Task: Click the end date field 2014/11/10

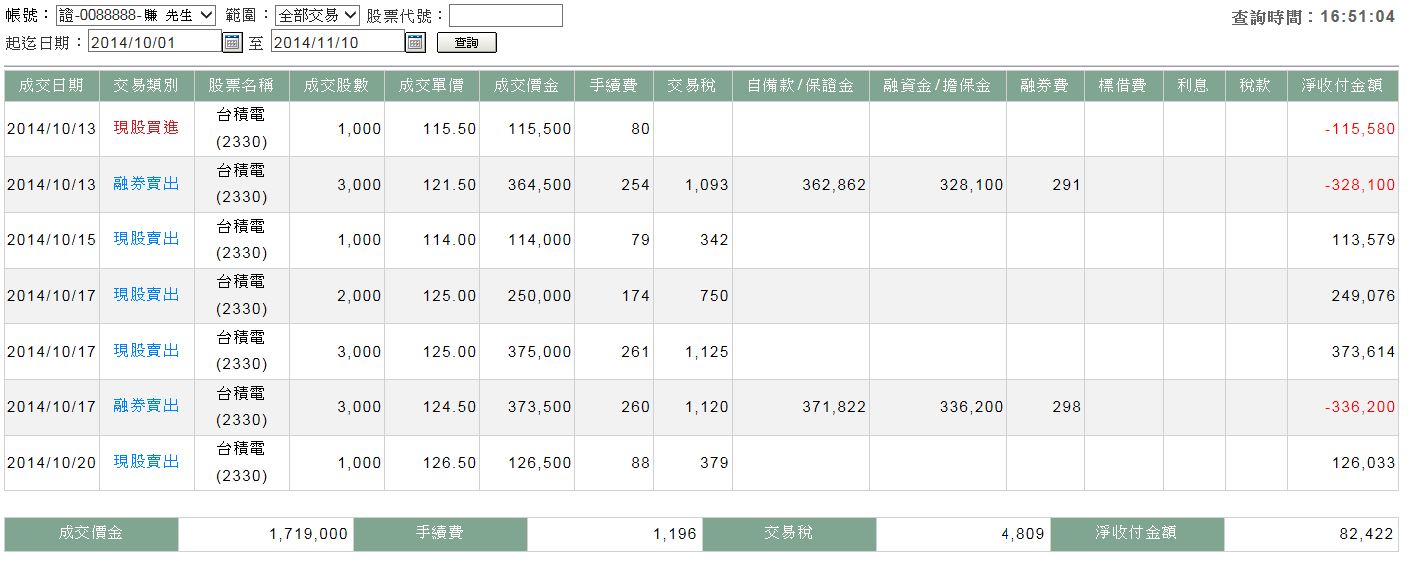Action: (x=337, y=42)
